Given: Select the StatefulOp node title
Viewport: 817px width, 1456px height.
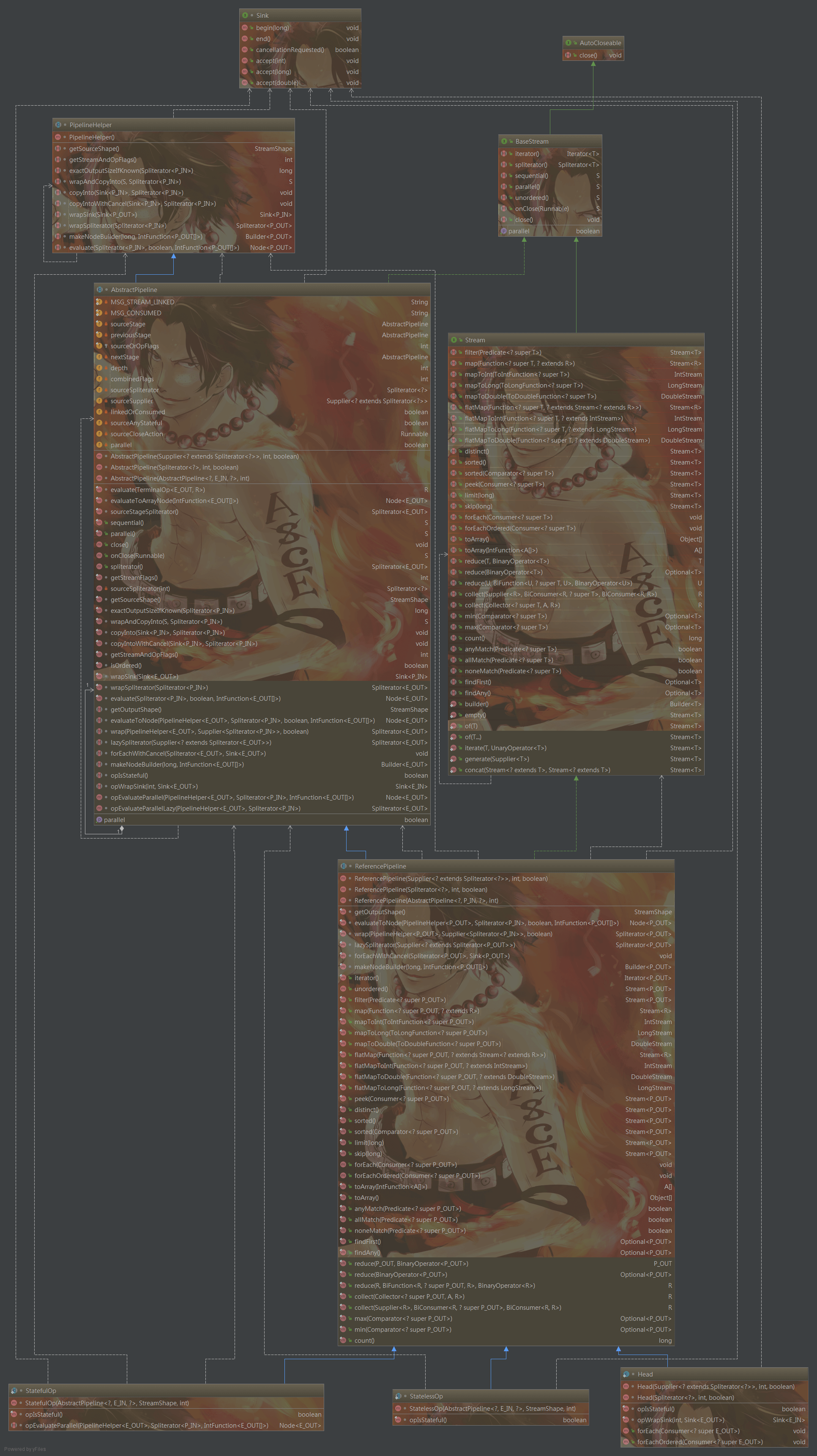Looking at the screenshot, I should (x=41, y=1391).
